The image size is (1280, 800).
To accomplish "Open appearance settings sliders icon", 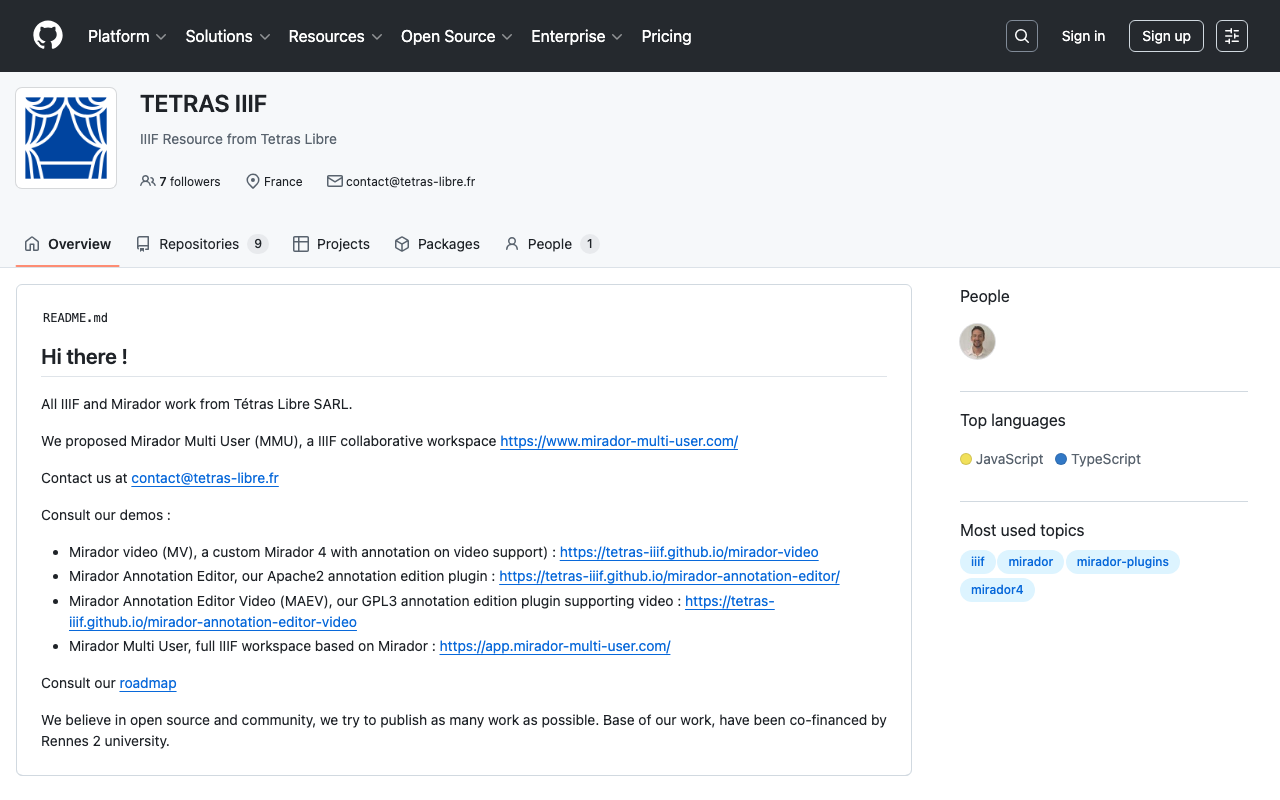I will point(1232,36).
